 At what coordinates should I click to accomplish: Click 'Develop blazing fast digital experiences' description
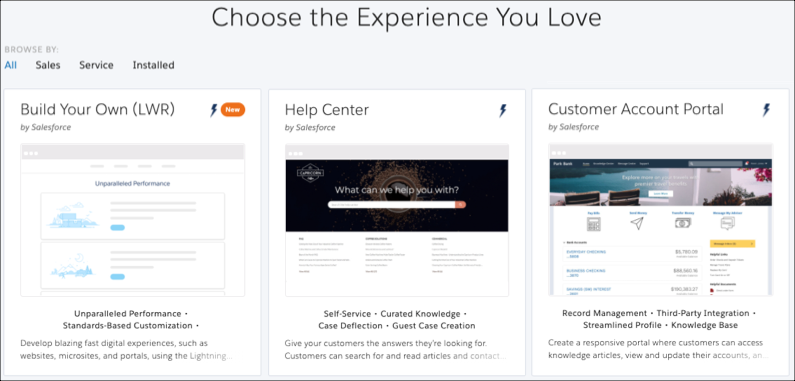pos(127,350)
